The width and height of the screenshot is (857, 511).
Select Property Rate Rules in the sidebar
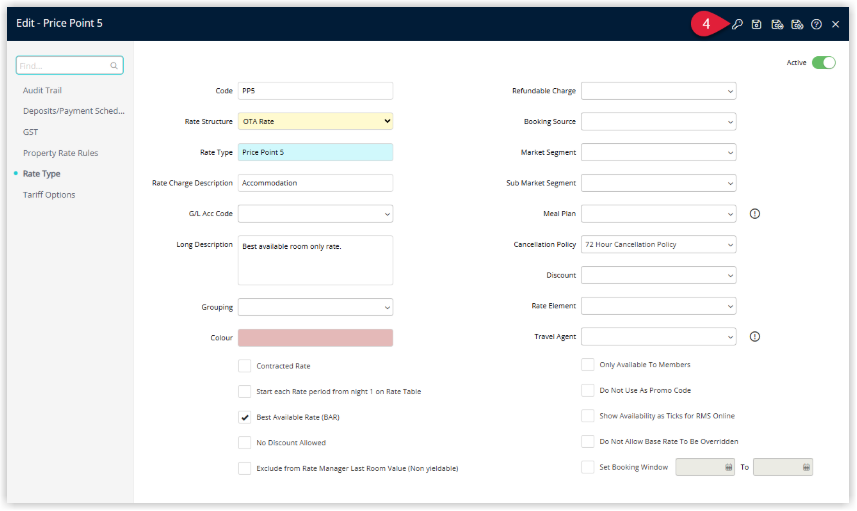[61, 153]
